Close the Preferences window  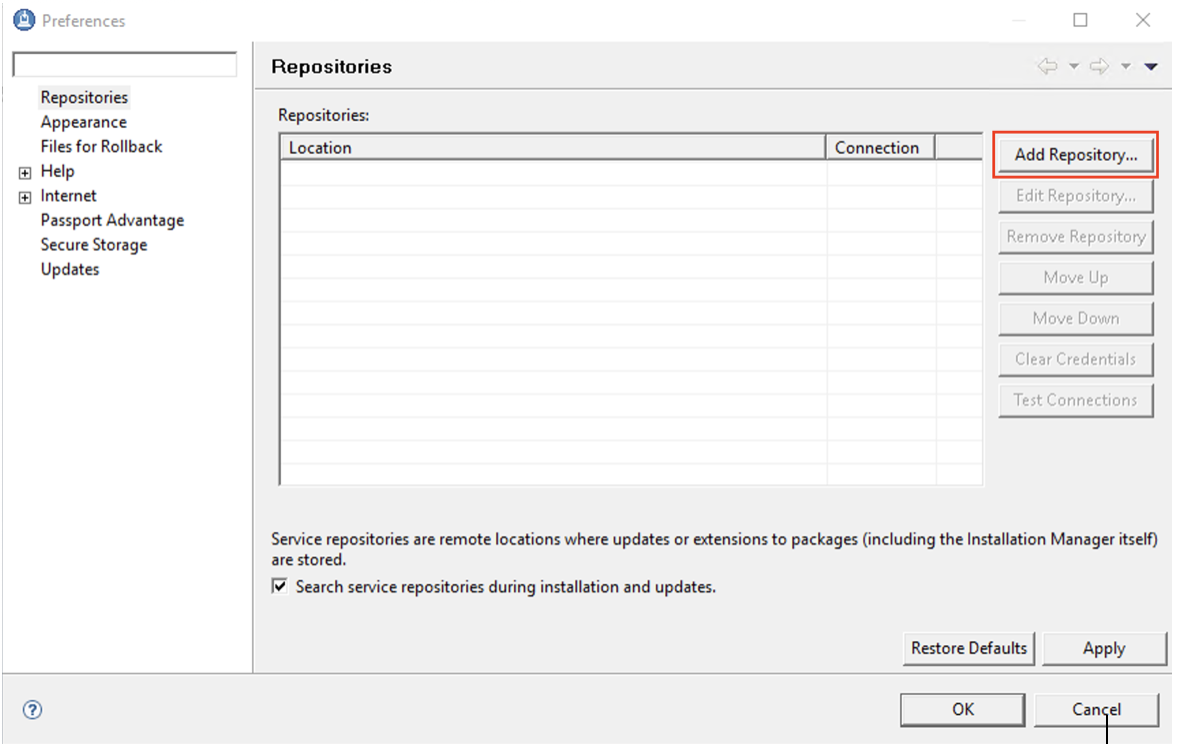[x=1143, y=20]
